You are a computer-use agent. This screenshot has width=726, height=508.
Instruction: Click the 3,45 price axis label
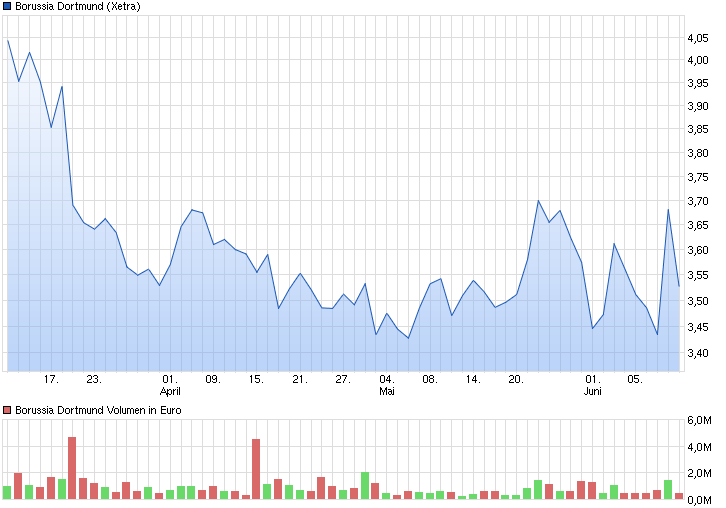(697, 327)
